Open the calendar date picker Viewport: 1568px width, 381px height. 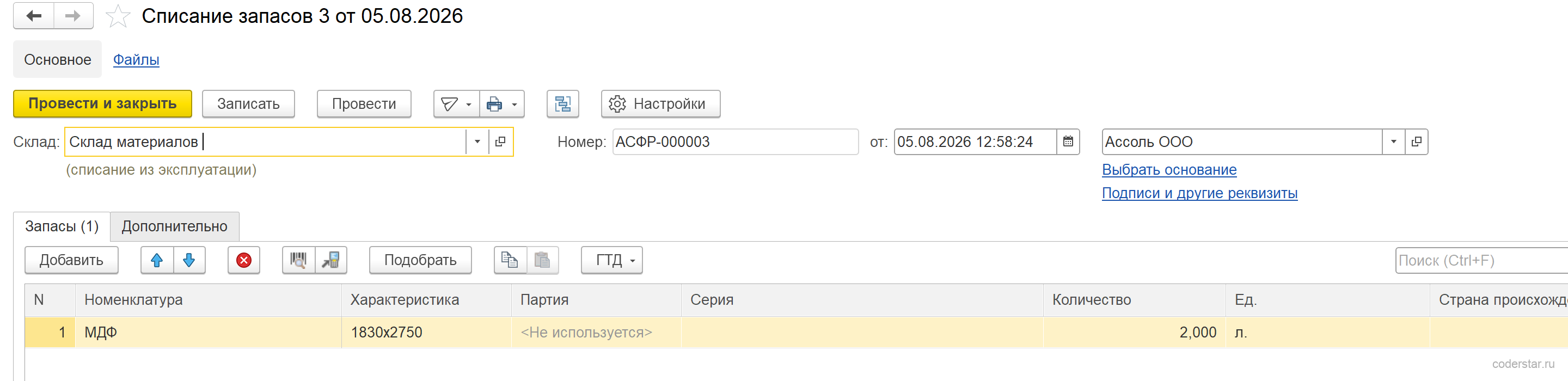[x=1068, y=142]
